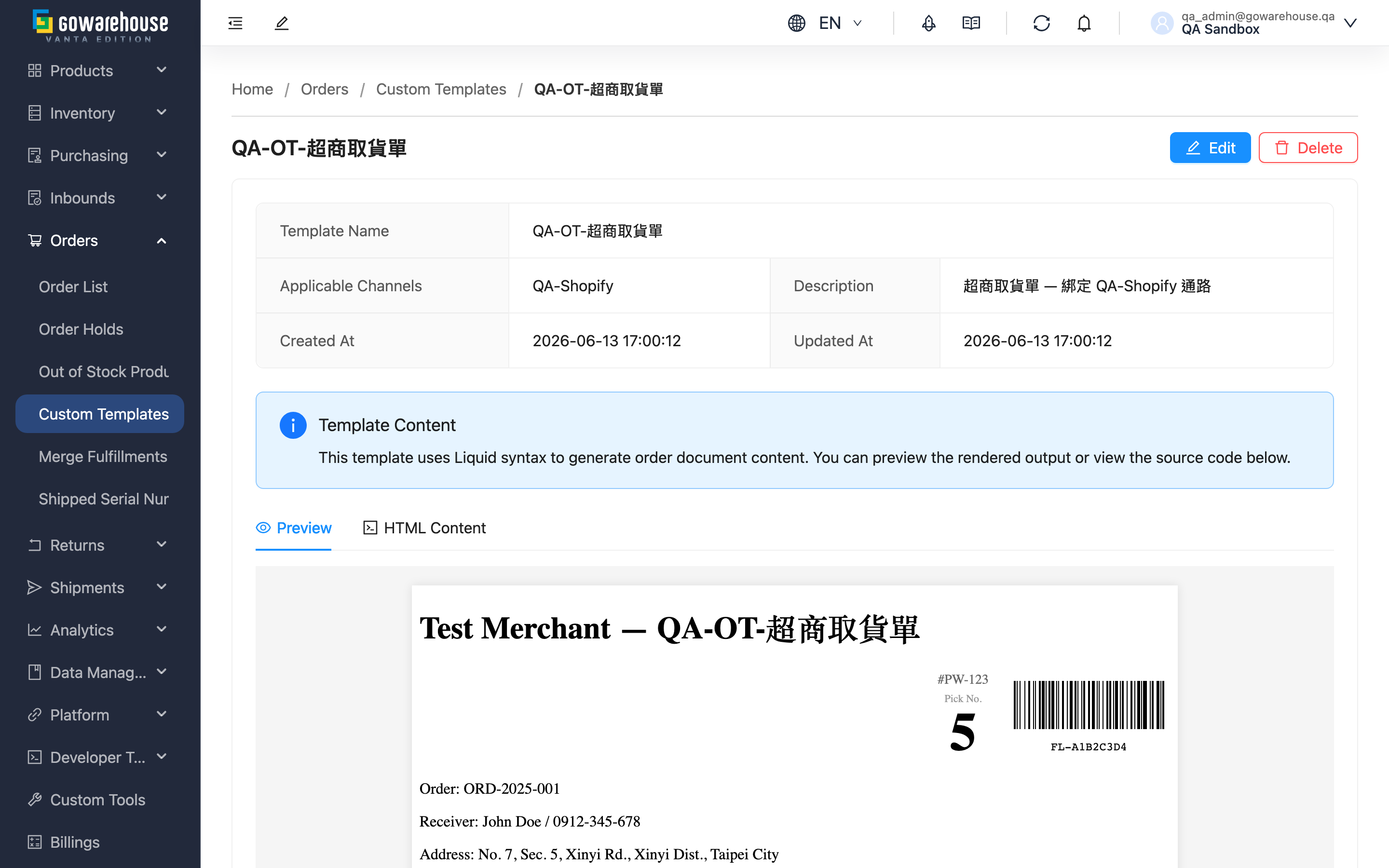1389x868 pixels.
Task: Expand the Analytics menu chevron
Action: pyautogui.click(x=162, y=629)
